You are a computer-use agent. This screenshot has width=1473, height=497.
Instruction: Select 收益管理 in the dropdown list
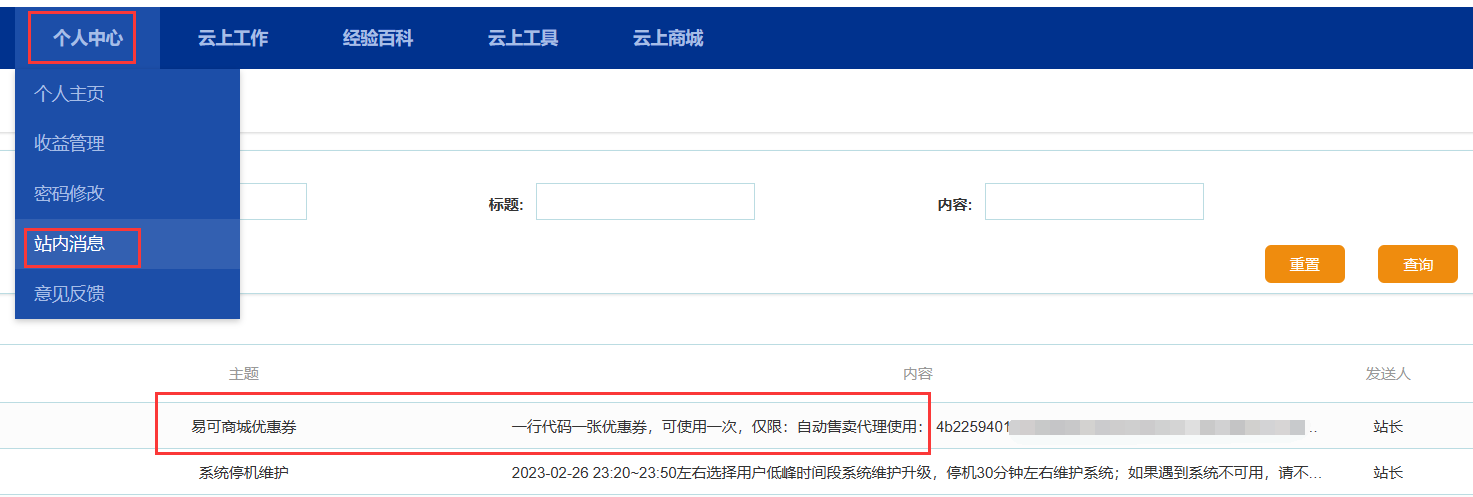[69, 144]
